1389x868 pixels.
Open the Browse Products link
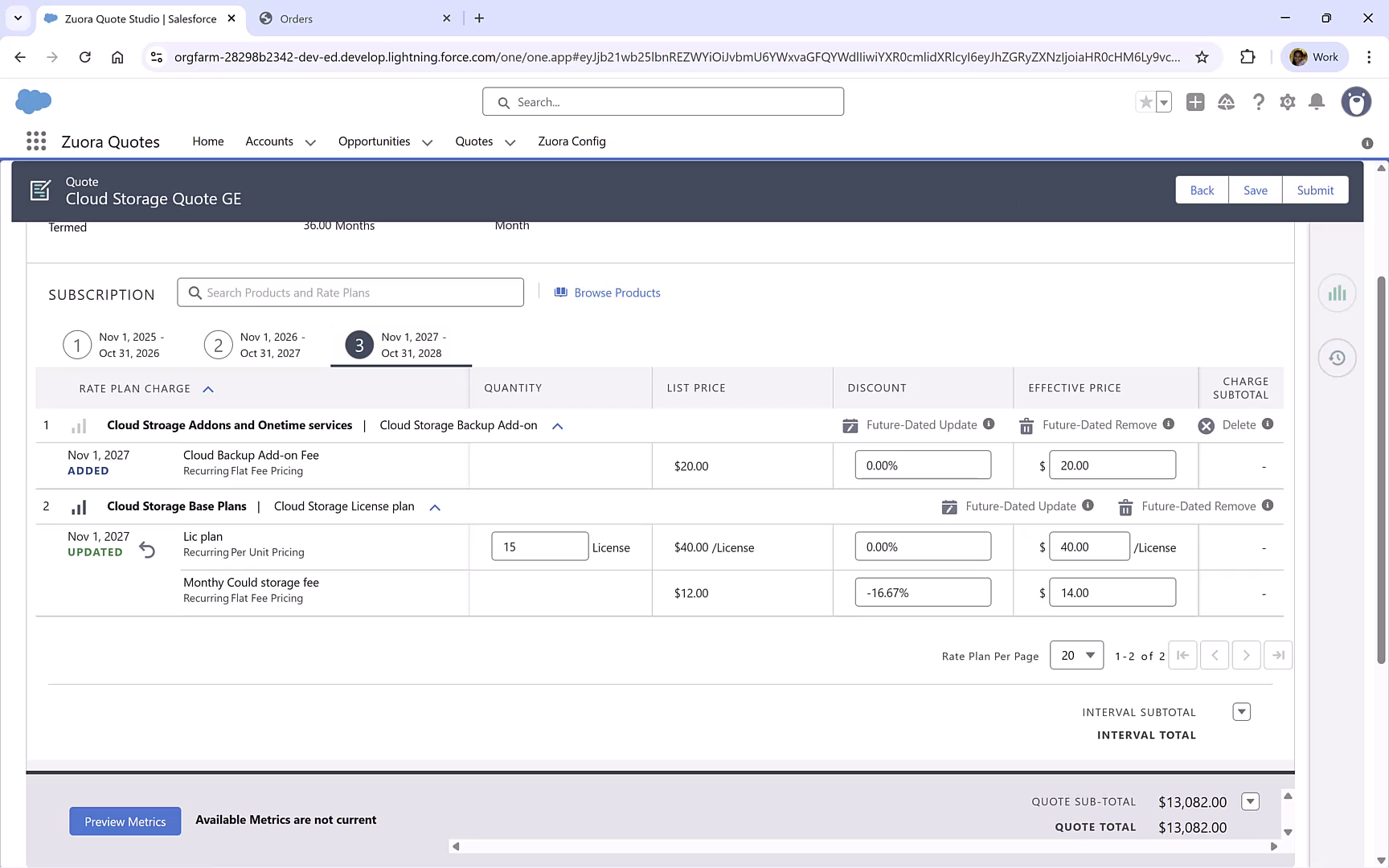coord(617,293)
